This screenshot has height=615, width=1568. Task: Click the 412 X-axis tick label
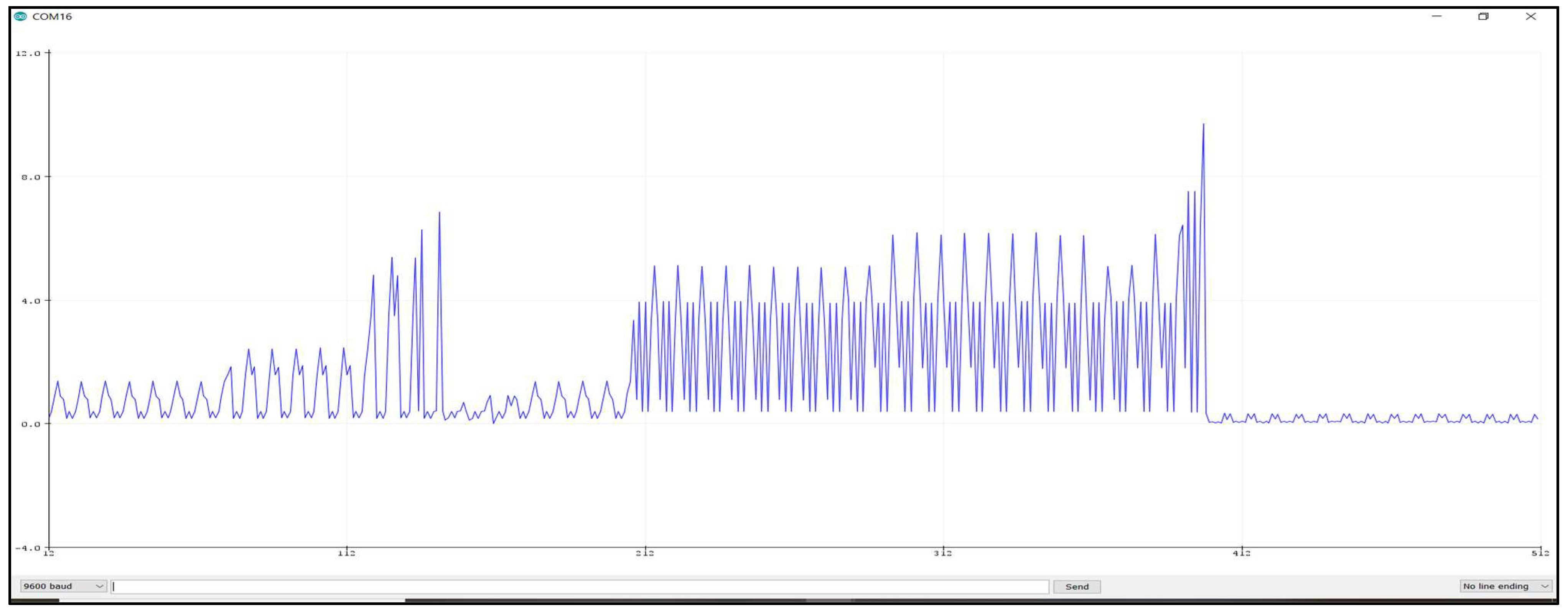pos(1241,553)
